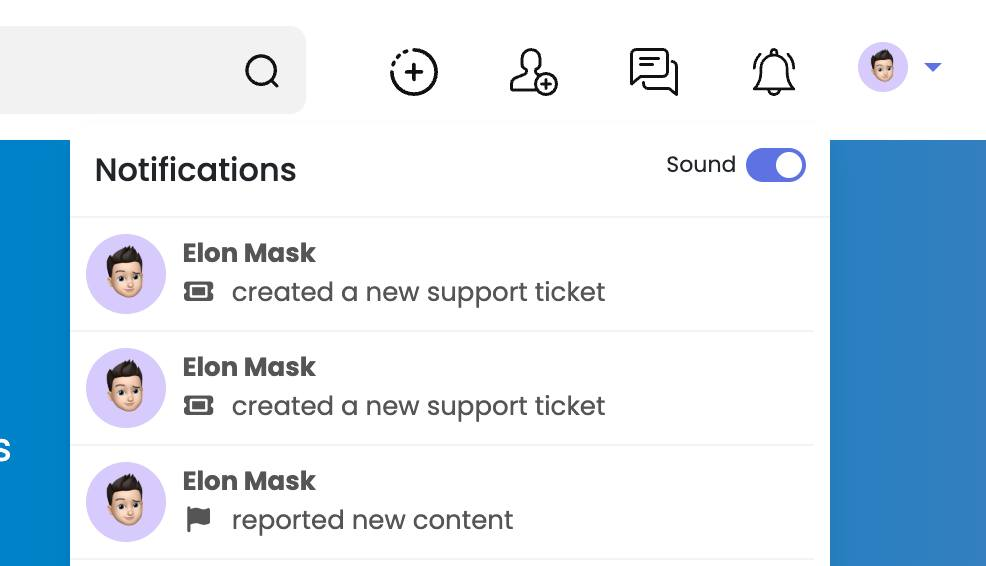Select the reported new content text
The width and height of the screenshot is (986, 566).
(x=372, y=520)
